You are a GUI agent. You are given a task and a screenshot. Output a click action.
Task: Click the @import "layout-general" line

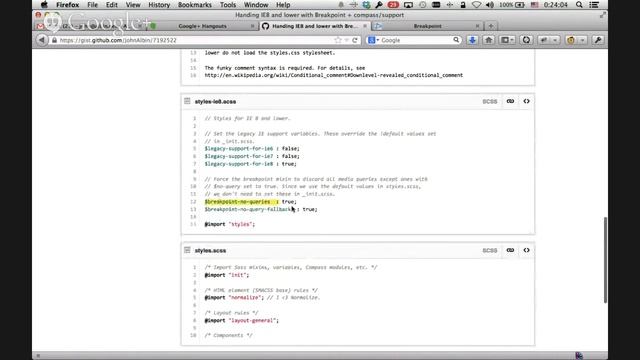(x=242, y=320)
